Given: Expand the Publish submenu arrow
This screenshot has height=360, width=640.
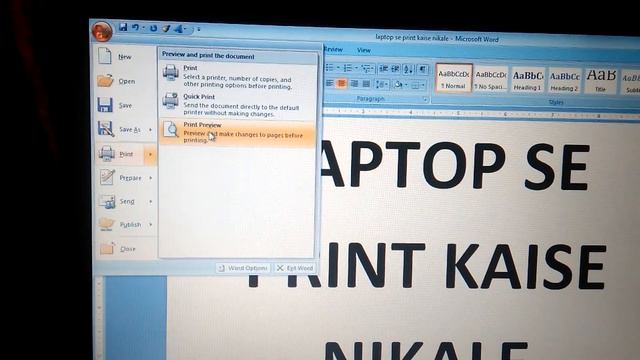Looking at the screenshot, I should (151, 224).
